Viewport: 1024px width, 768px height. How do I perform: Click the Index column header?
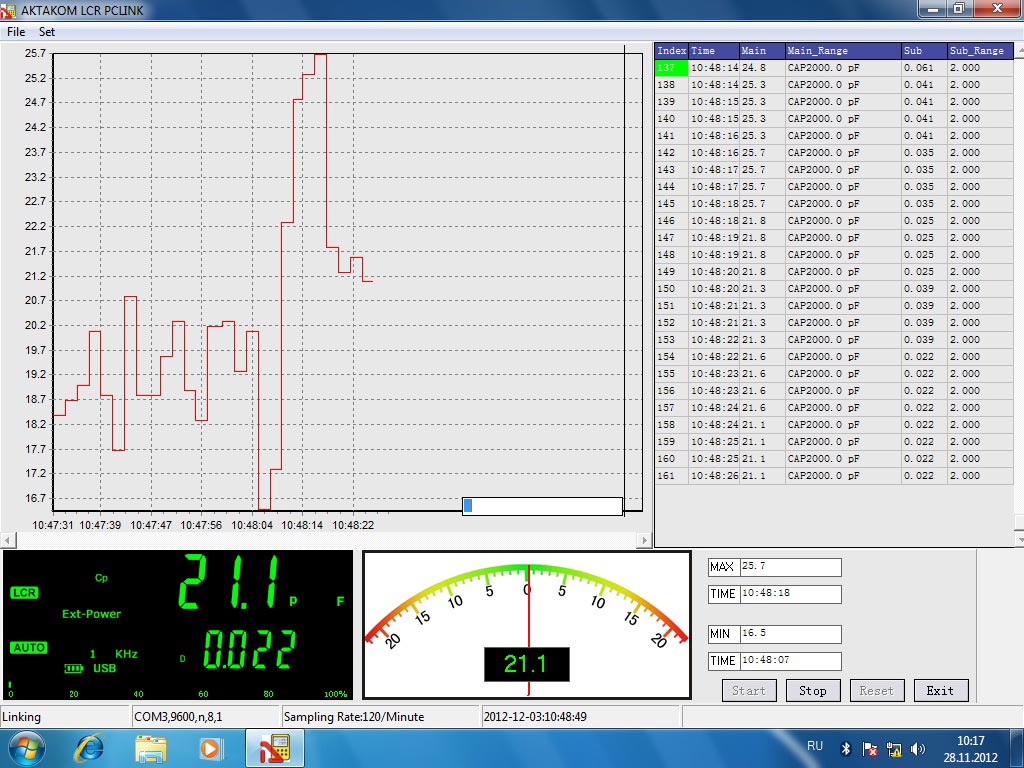(x=671, y=51)
